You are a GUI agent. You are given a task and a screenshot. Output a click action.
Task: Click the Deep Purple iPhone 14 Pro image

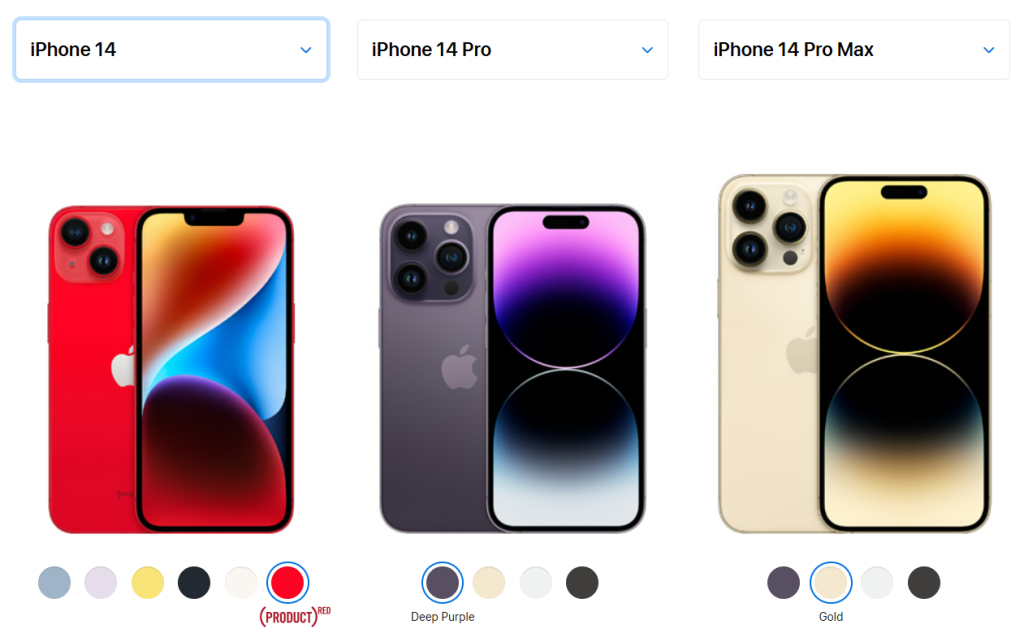(512, 368)
